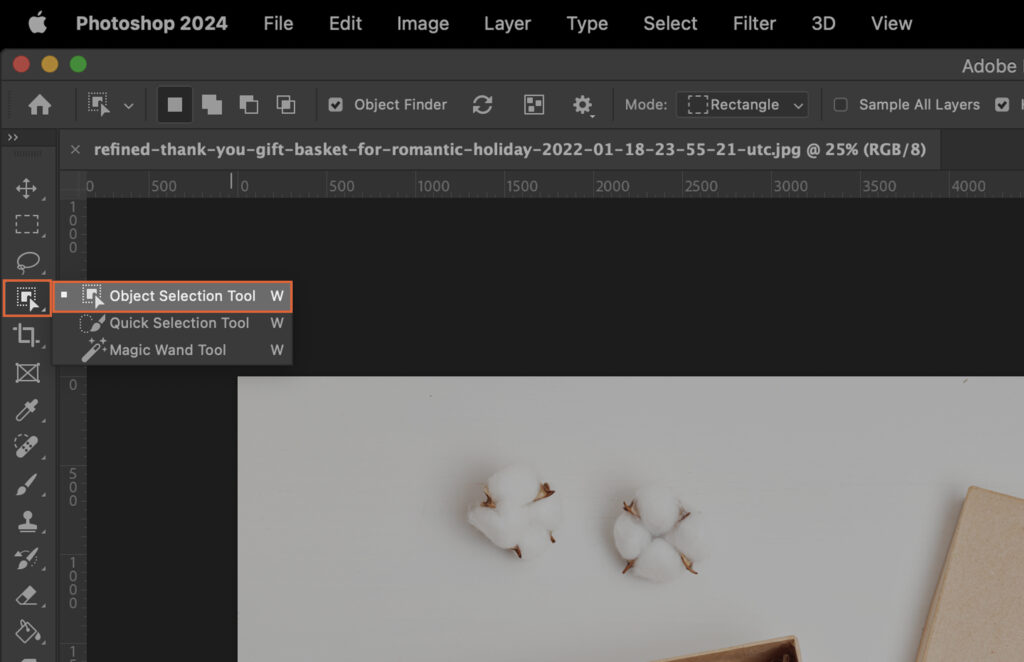The image size is (1024, 662).
Task: Open the Select menu
Action: coord(669,23)
